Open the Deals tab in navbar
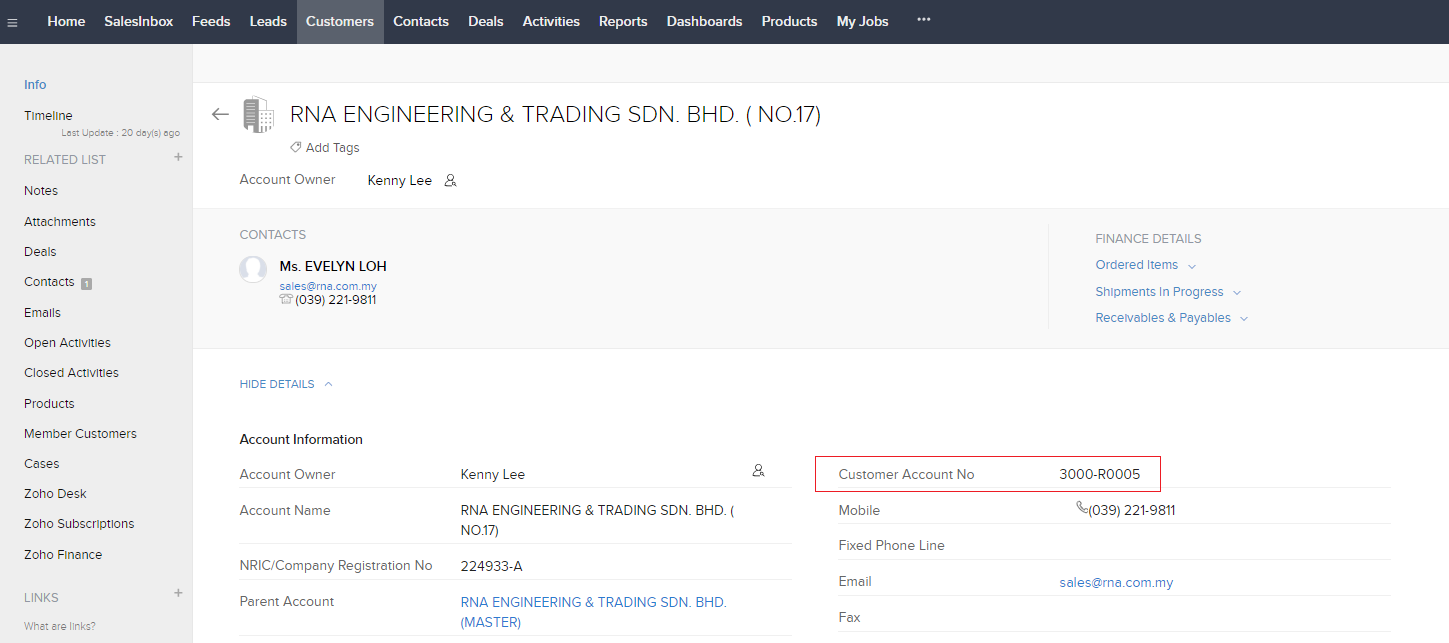The height and width of the screenshot is (643, 1449). tap(485, 21)
